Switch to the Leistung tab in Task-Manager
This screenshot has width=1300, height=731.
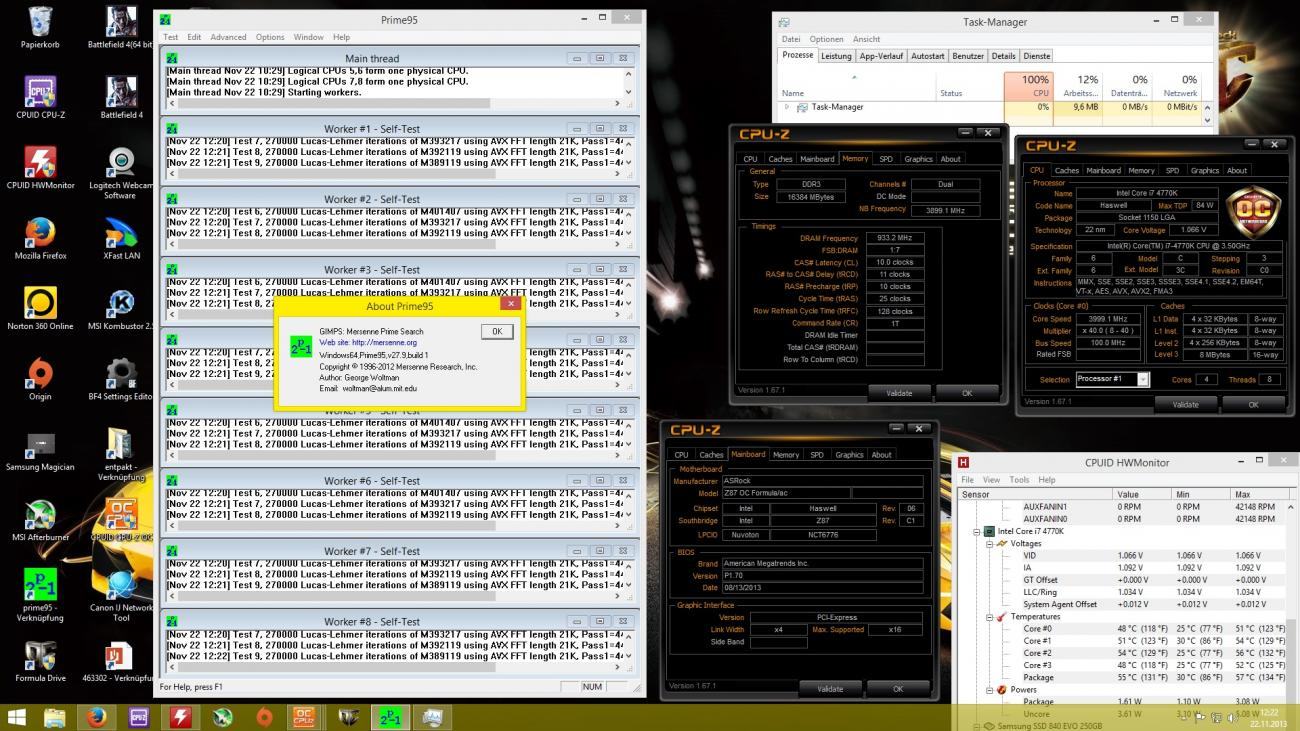836,56
